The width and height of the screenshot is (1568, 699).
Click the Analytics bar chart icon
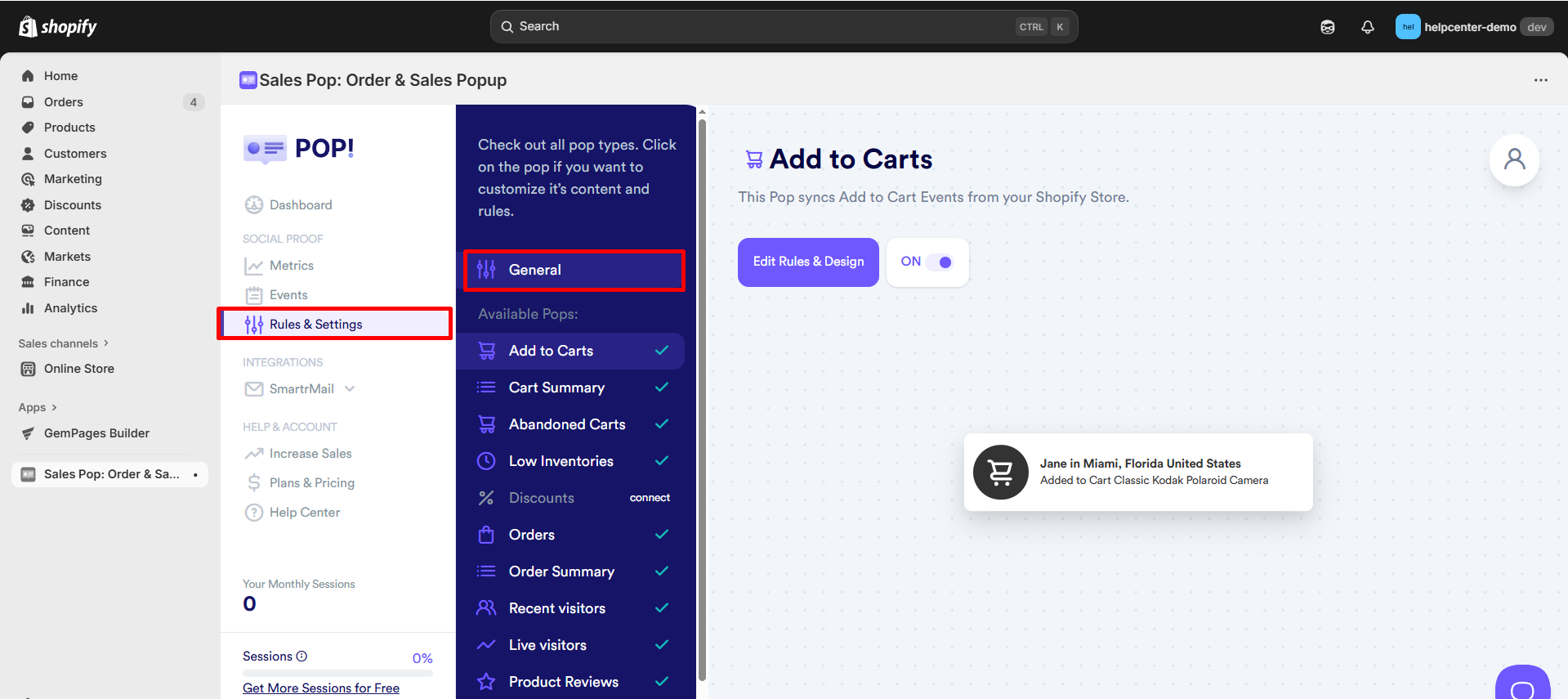[x=28, y=308]
